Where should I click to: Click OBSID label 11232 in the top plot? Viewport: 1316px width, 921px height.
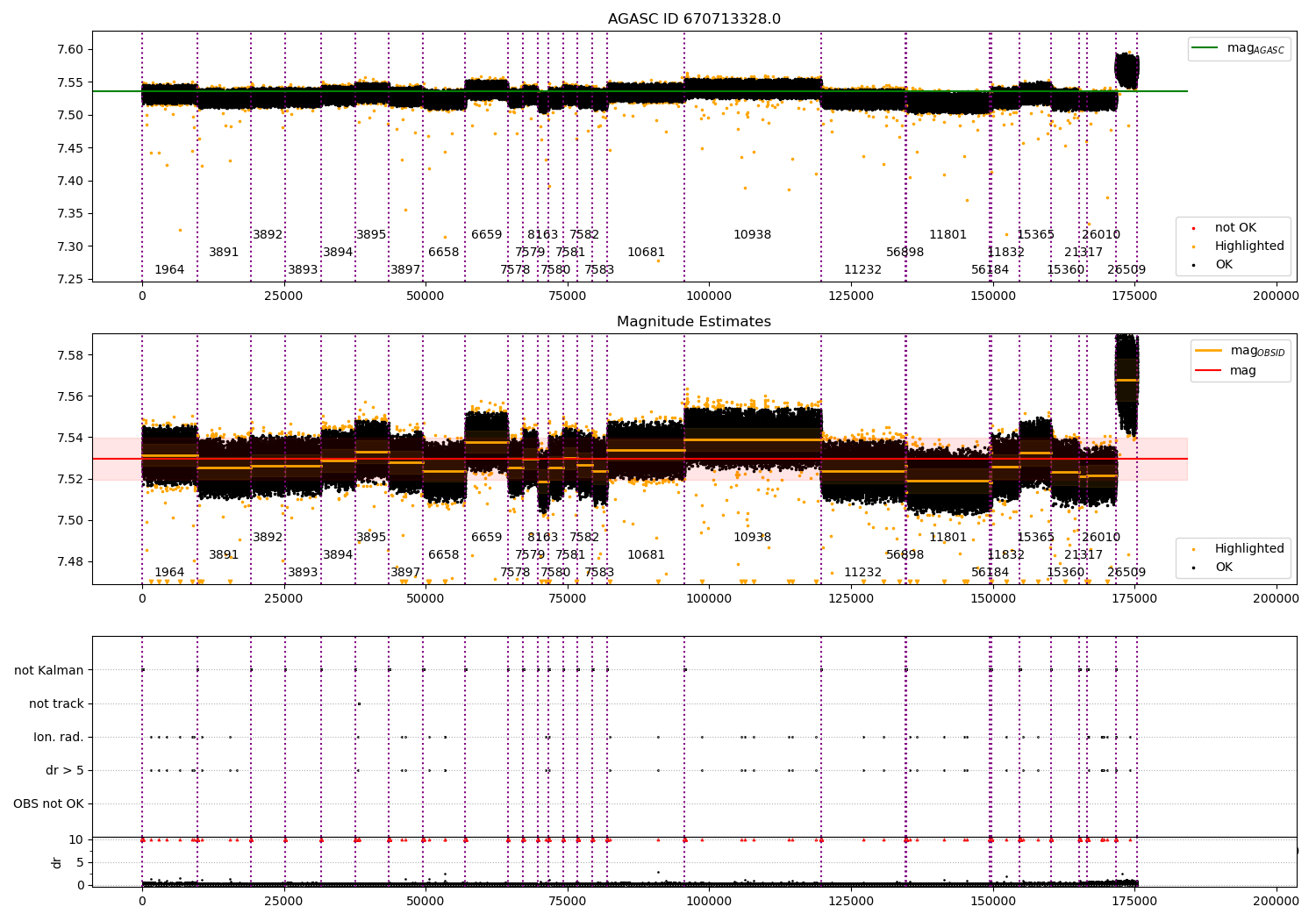click(862, 270)
